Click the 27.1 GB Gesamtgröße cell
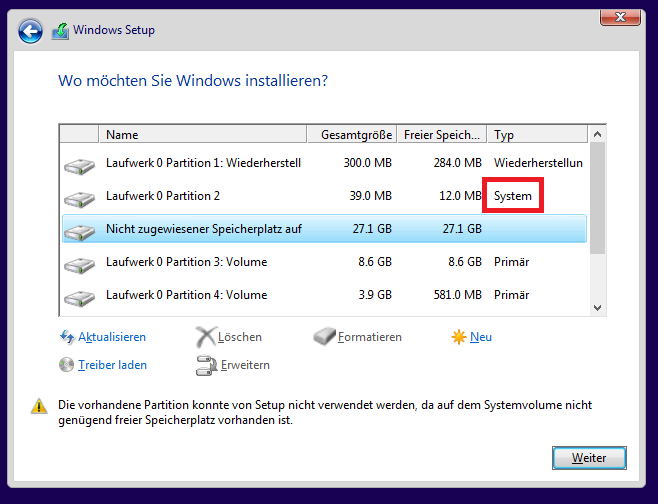 tap(372, 229)
